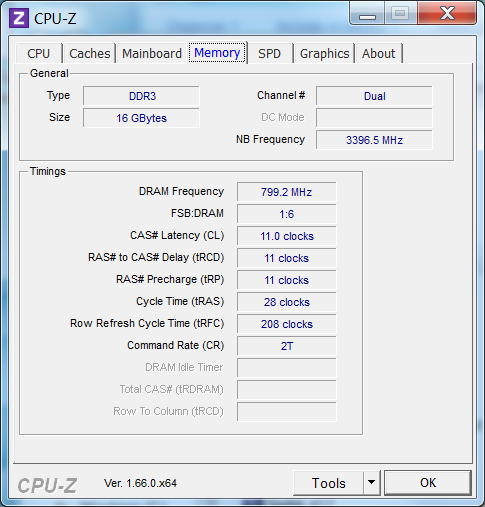Image resolution: width=485 pixels, height=507 pixels.
Task: Select the Memory tab
Action: (x=217, y=53)
